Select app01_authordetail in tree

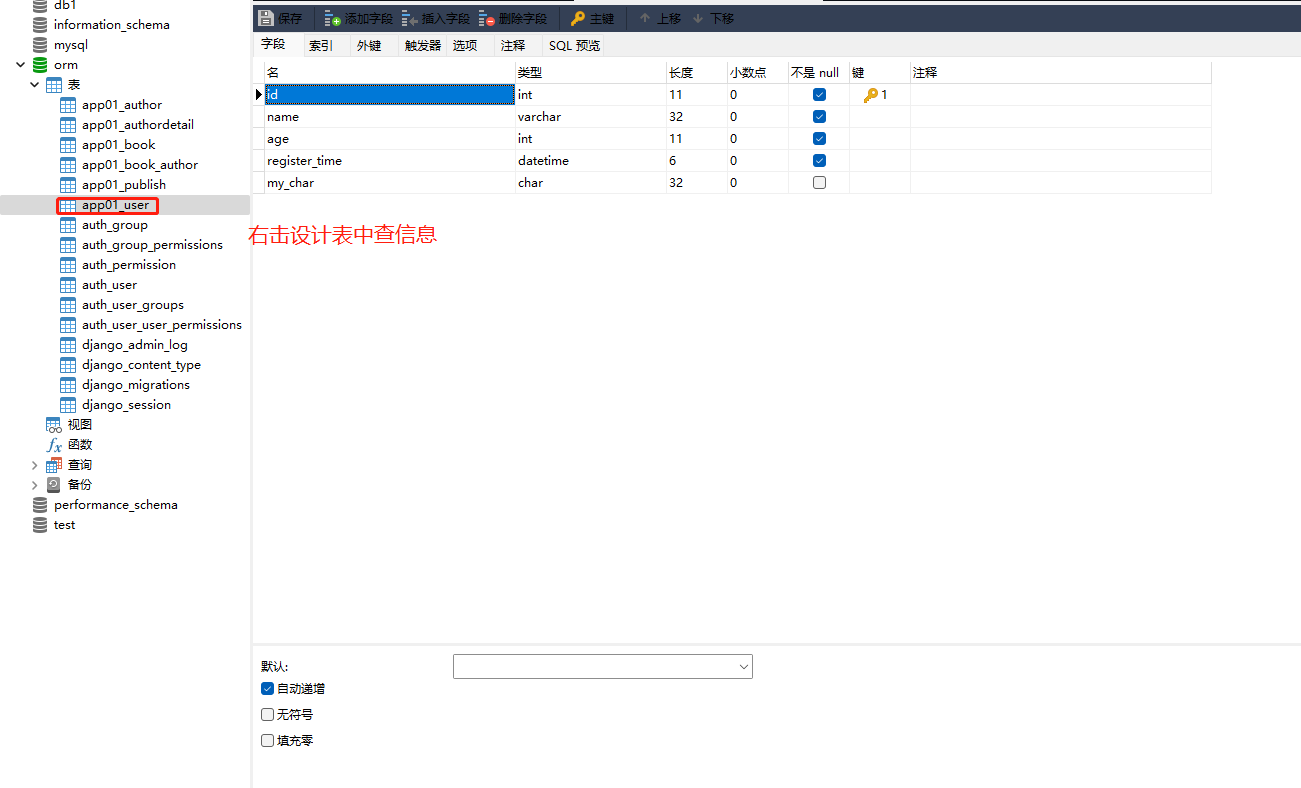[138, 125]
